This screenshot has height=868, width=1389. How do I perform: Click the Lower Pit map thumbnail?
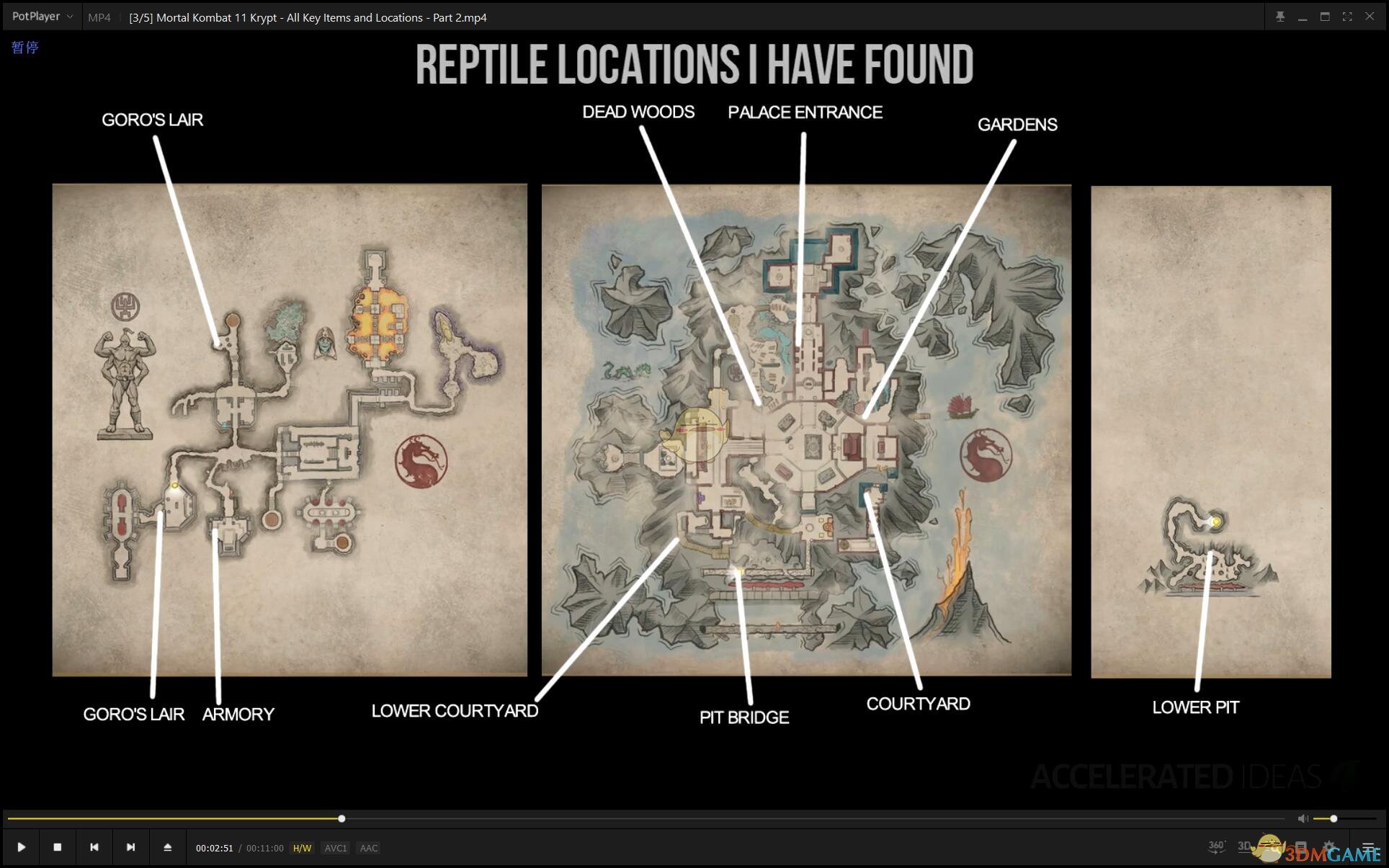tap(1211, 432)
